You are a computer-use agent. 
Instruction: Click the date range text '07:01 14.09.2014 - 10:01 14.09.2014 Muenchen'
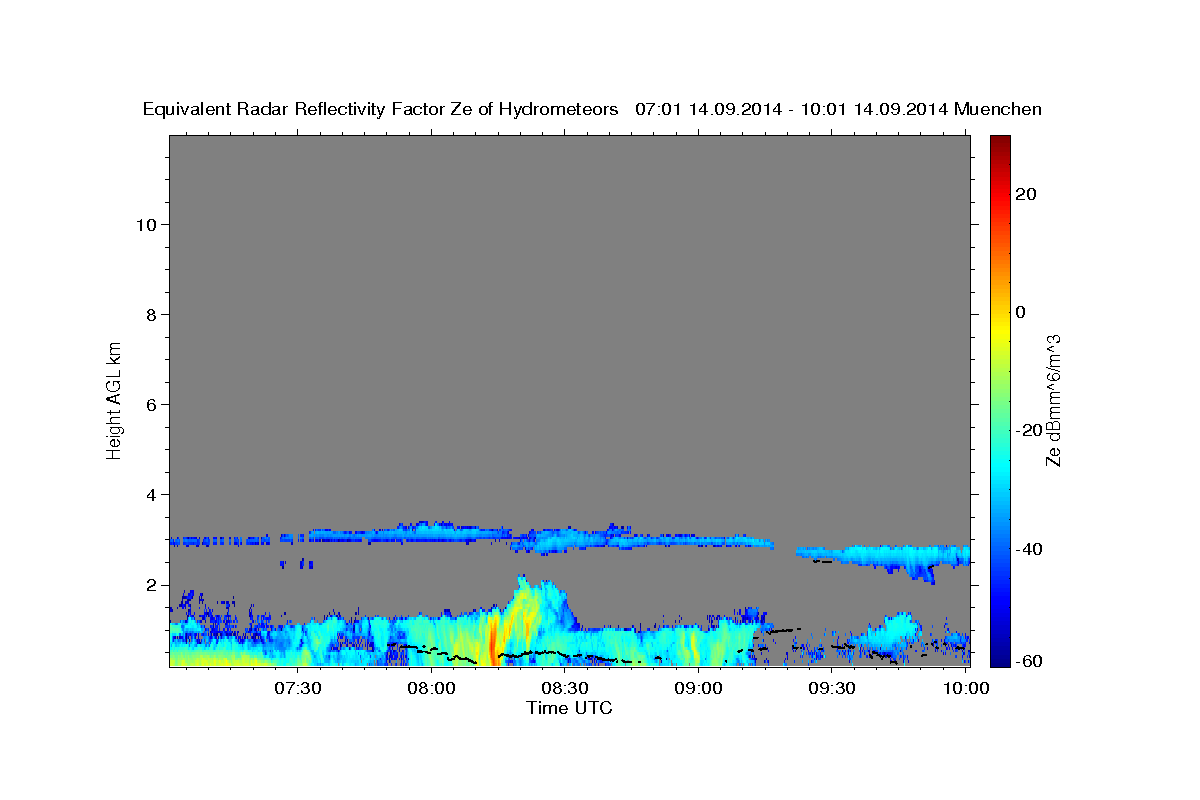click(839, 109)
